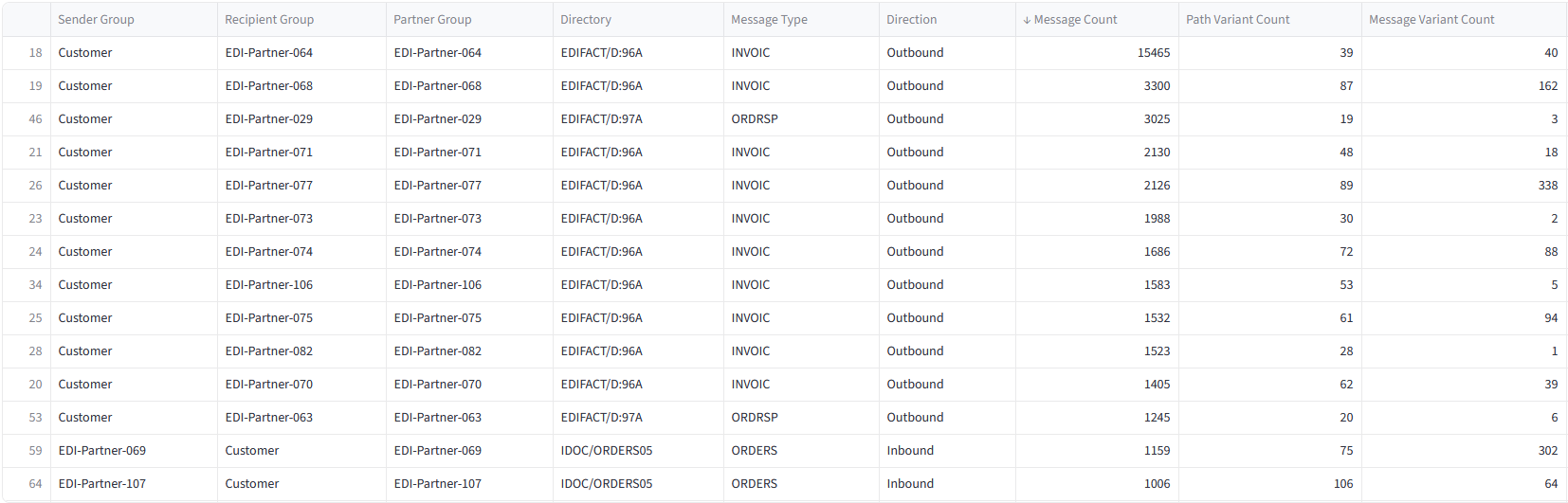Click the Directory column header
Image resolution: width=1568 pixels, height=503 pixels.
tap(586, 20)
